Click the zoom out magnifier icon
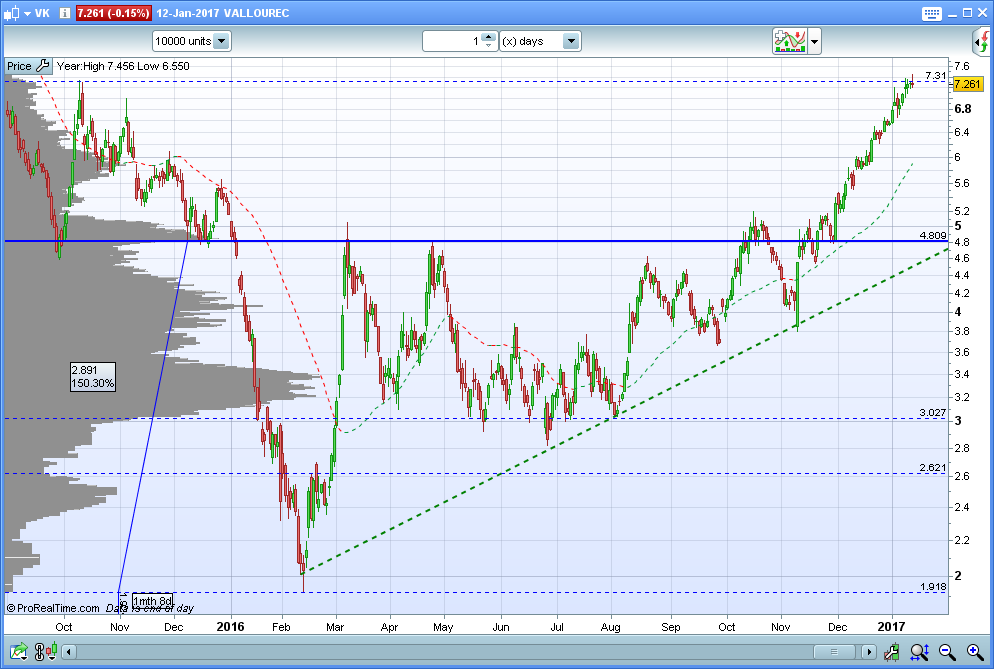994x669 pixels. pos(947,651)
